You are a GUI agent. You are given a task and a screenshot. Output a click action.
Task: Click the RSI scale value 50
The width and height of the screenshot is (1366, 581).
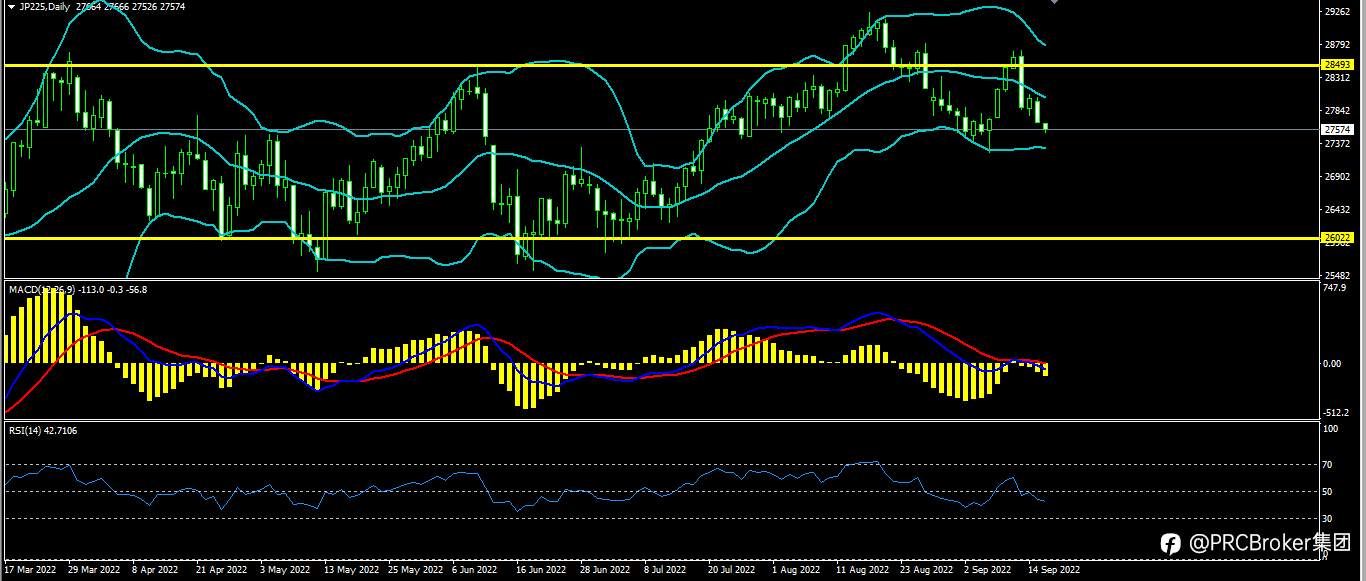tap(1328, 492)
